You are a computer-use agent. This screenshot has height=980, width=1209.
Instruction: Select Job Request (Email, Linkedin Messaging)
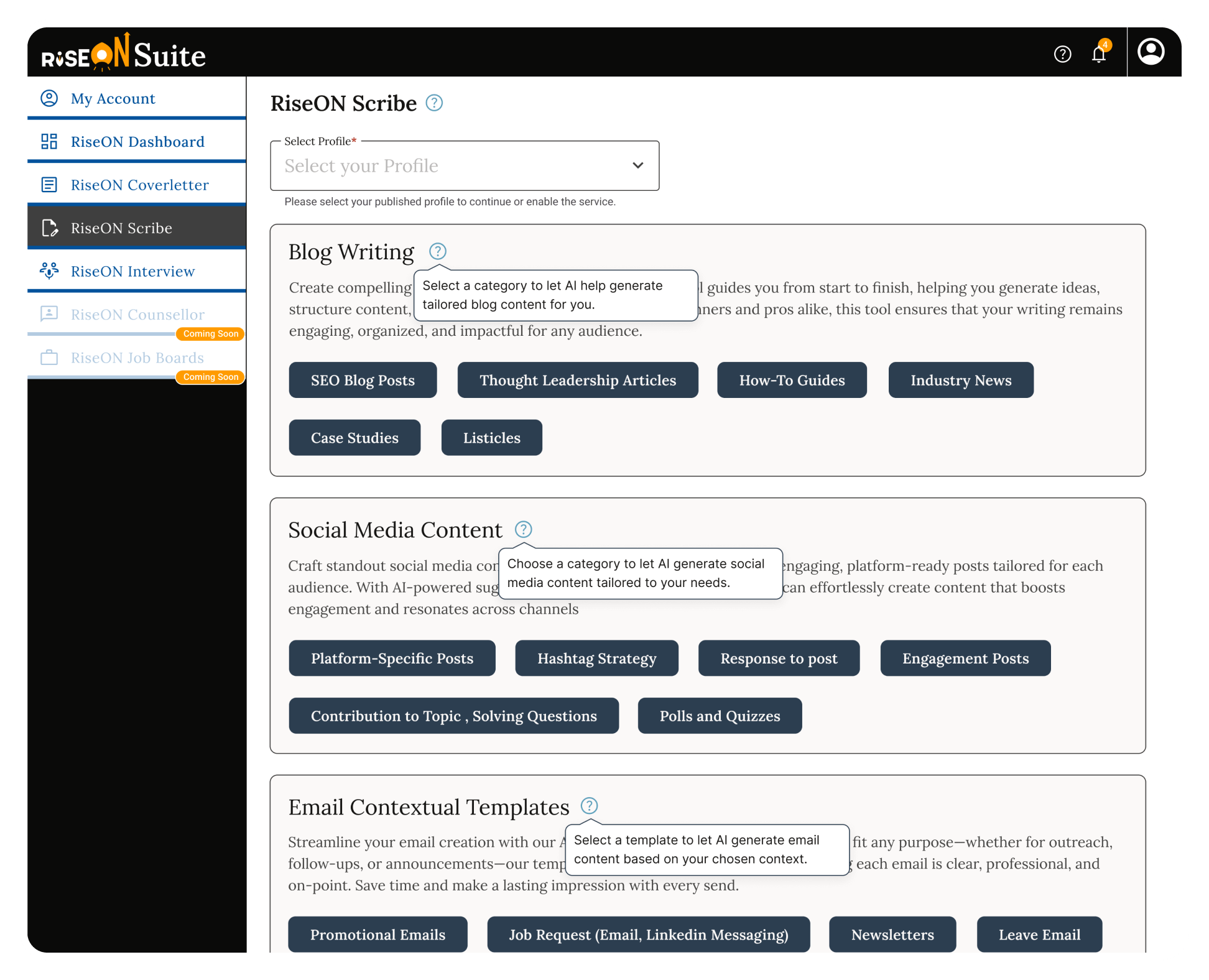pyautogui.click(x=648, y=934)
